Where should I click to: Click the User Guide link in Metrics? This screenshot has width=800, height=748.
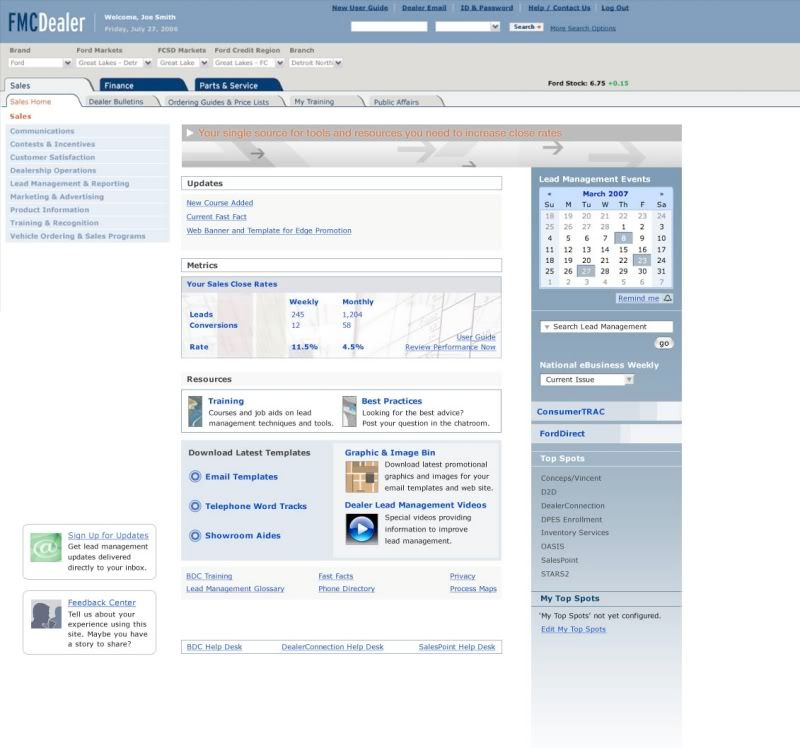(x=476, y=337)
